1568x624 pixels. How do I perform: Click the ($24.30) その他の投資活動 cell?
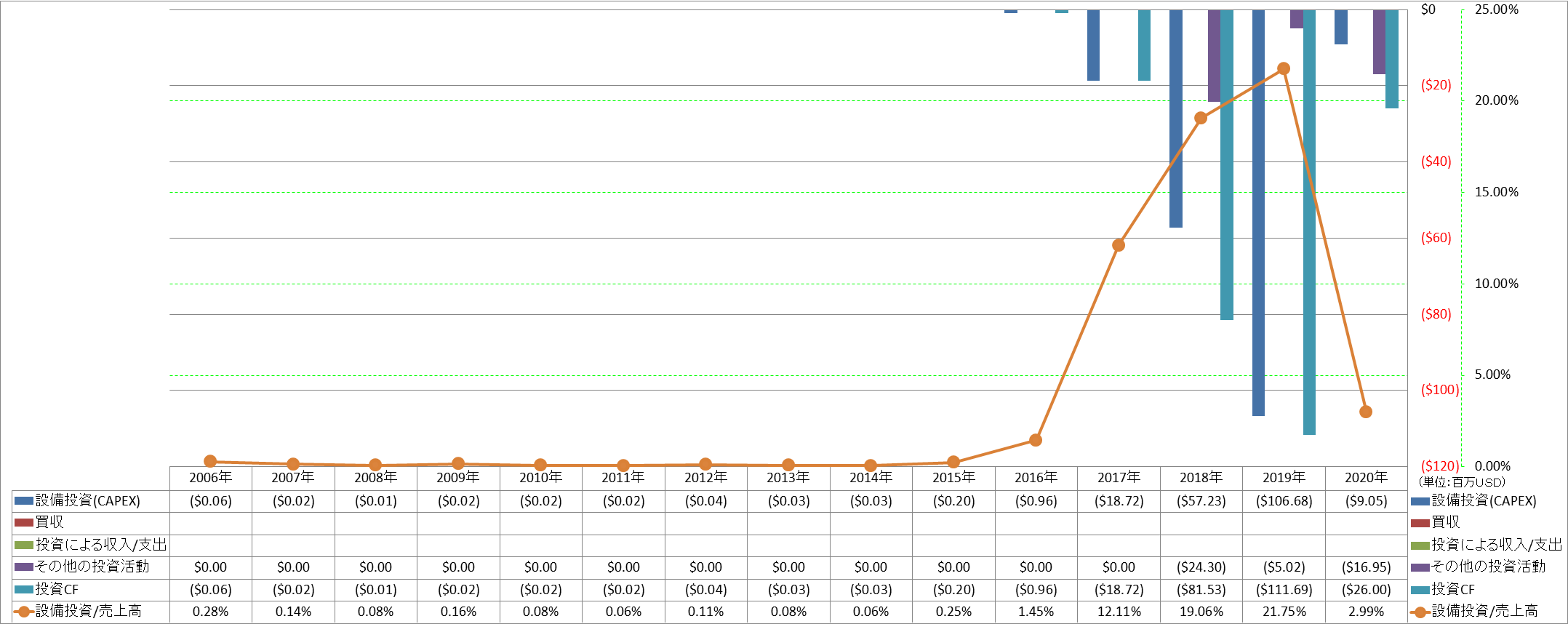click(1201, 567)
